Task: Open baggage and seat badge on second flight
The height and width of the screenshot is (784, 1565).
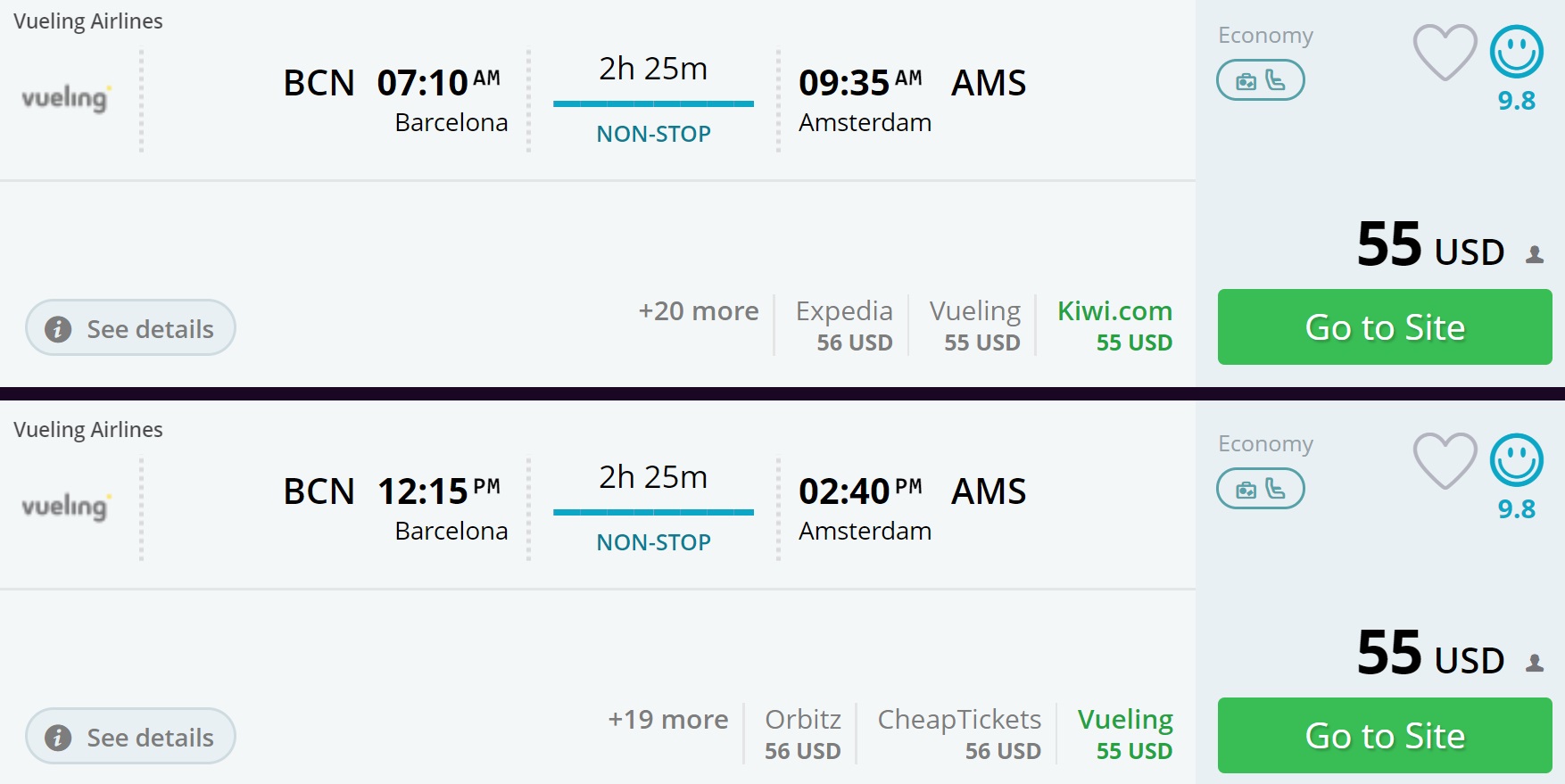Action: (1260, 490)
